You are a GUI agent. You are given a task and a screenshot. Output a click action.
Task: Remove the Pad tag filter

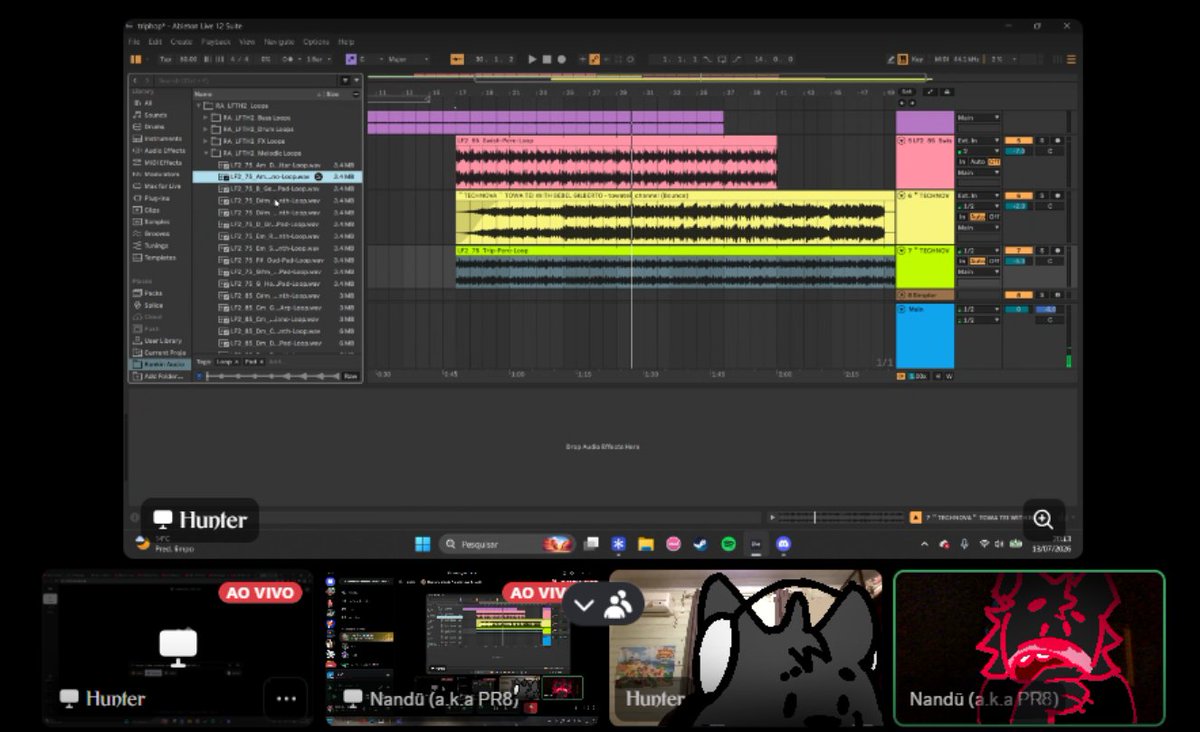(261, 361)
